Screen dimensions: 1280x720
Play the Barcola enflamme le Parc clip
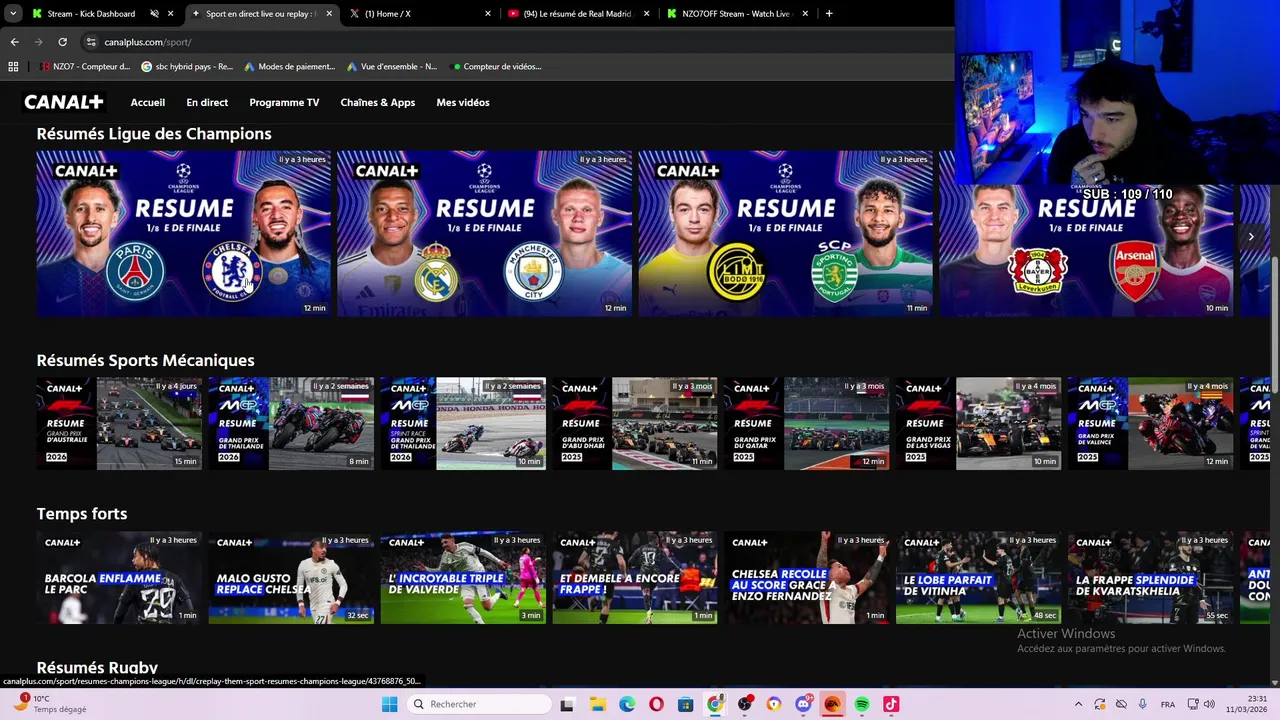click(x=119, y=577)
